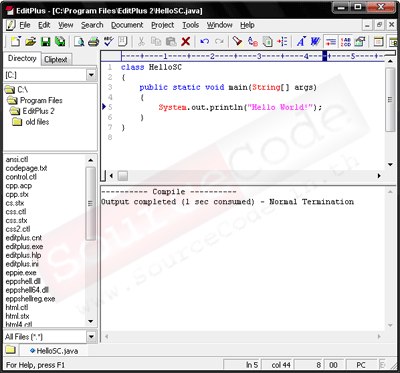Select the Directory tab
Screen dimensions: 400x373
(x=22, y=59)
